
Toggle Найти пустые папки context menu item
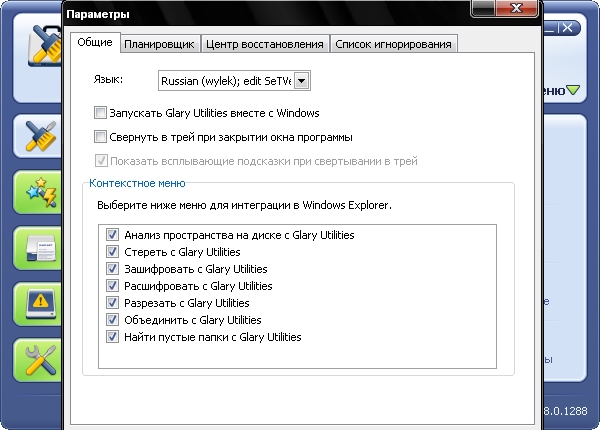pyautogui.click(x=112, y=337)
